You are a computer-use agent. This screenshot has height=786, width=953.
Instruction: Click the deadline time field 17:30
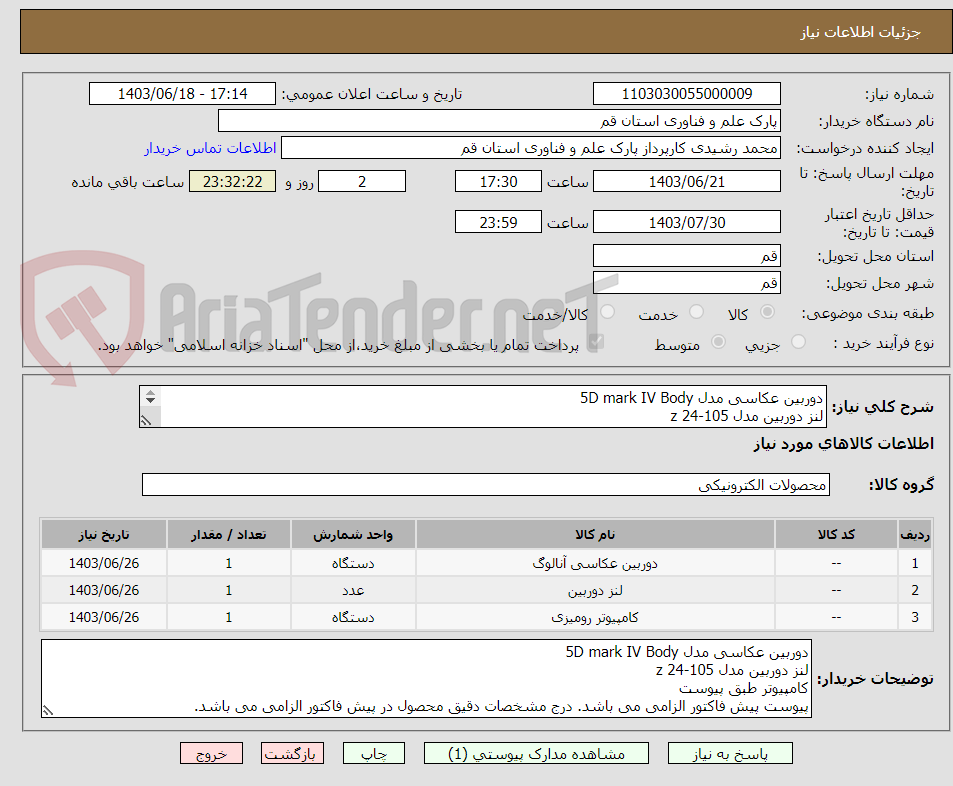click(498, 181)
